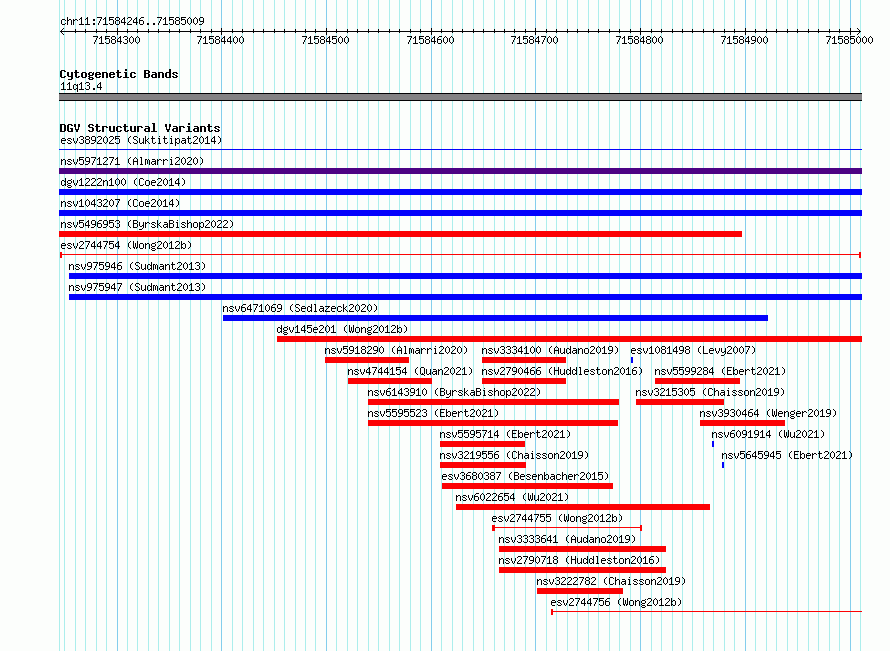Click ruler position 71584700
The height and width of the screenshot is (651, 890).
[535, 40]
